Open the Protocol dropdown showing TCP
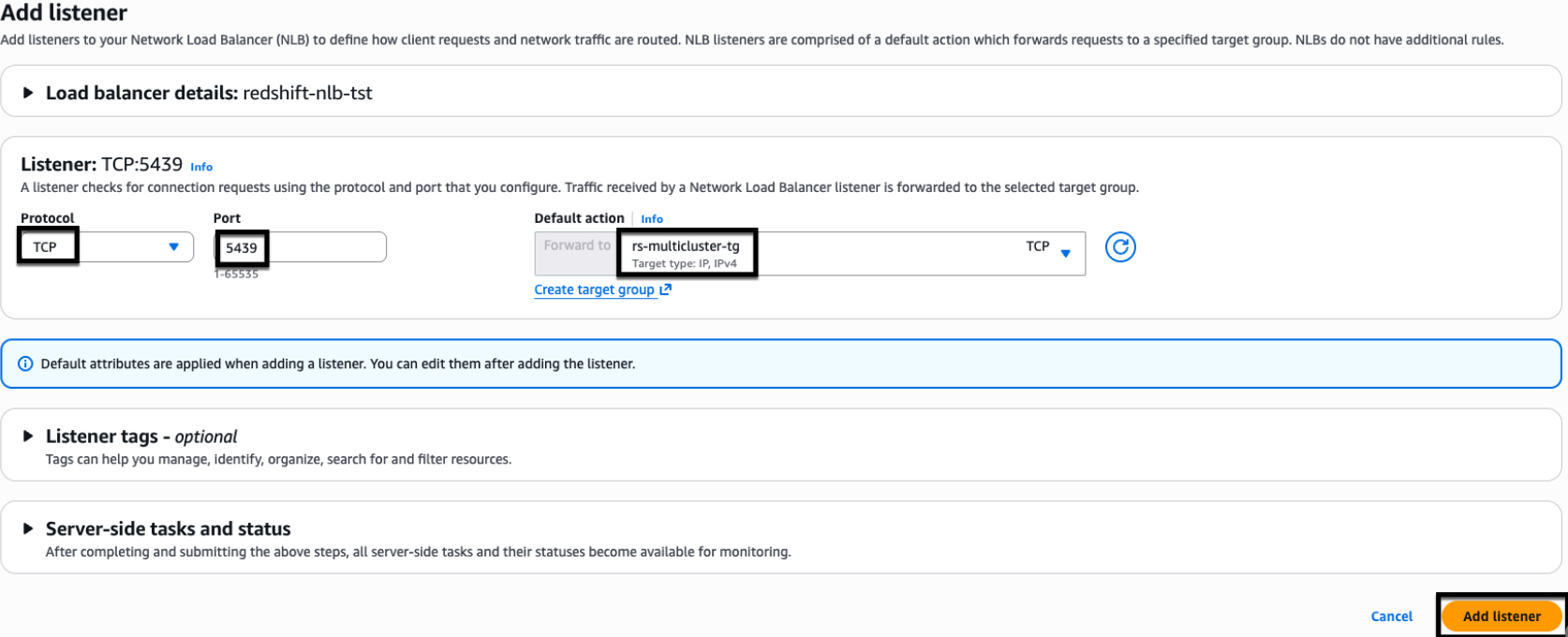The width and height of the screenshot is (1568, 637). pyautogui.click(x=105, y=247)
